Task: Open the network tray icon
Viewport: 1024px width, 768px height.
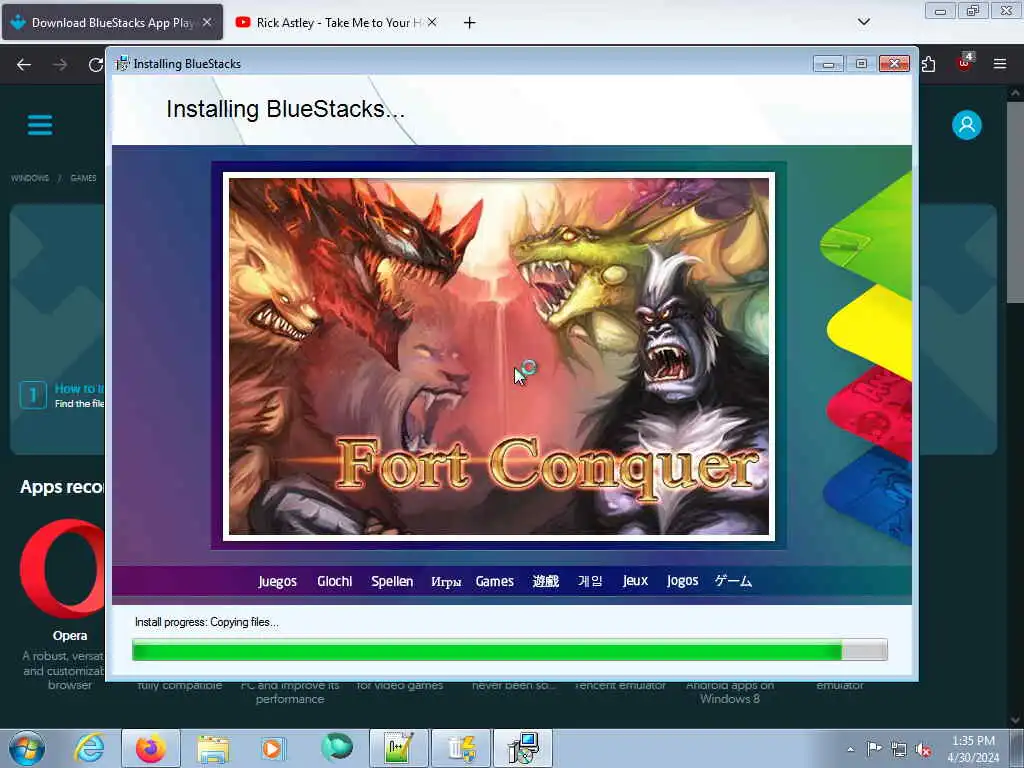Action: 899,750
